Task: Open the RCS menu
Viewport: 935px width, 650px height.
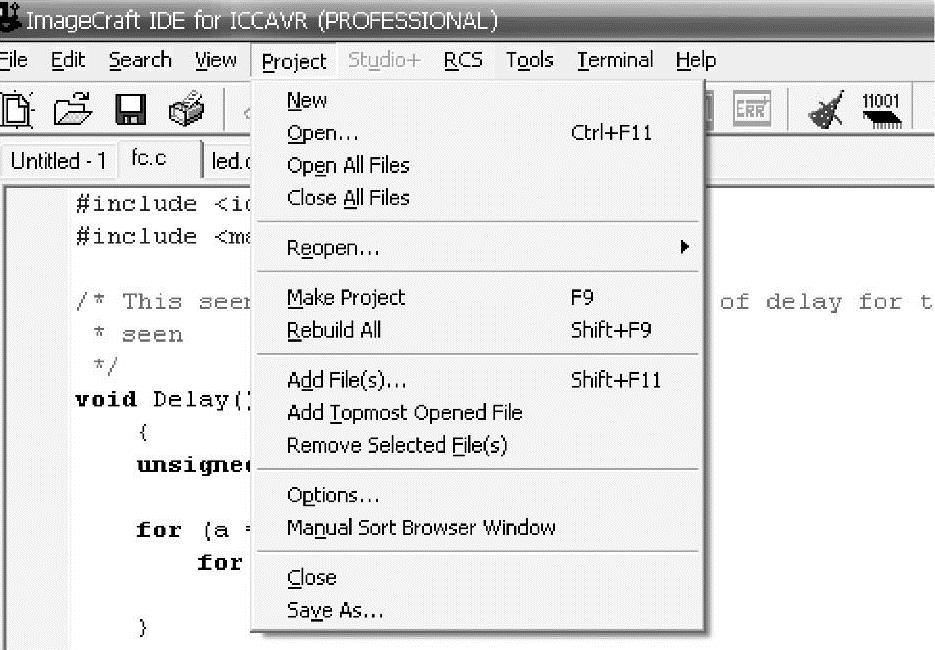Action: [x=463, y=61]
